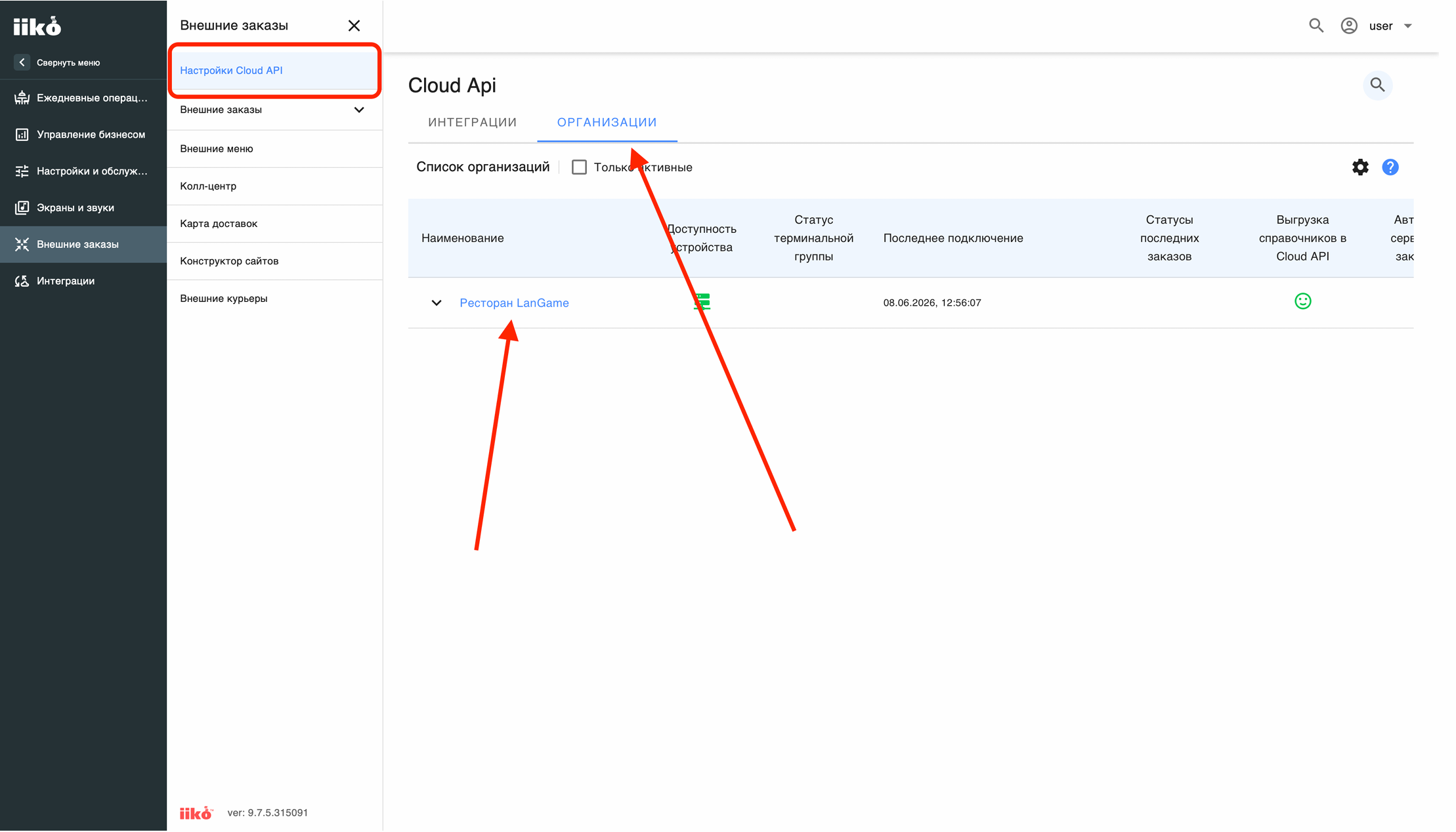Open the help question mark icon
This screenshot has height=832, width=1456.
(x=1390, y=167)
